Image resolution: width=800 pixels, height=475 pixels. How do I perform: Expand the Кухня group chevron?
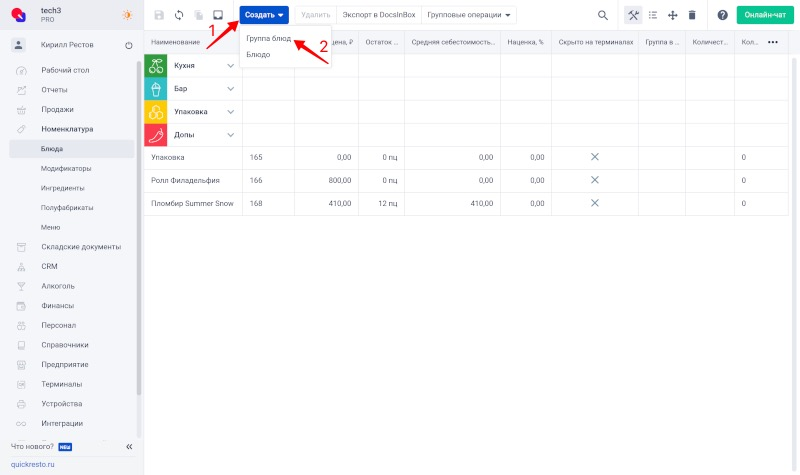231,65
